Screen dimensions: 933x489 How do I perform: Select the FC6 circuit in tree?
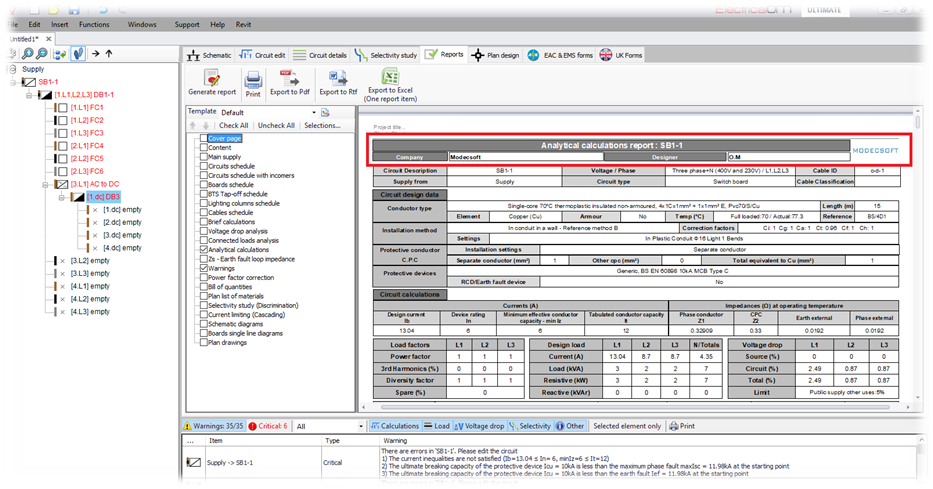(x=87, y=171)
